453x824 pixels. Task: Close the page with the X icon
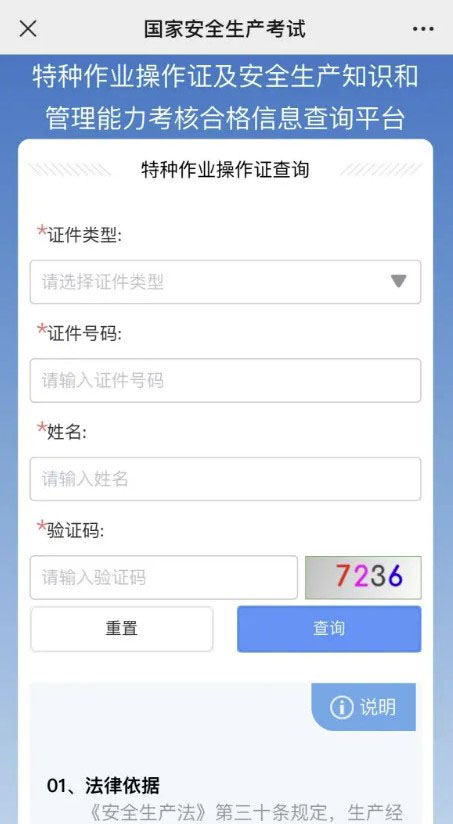point(28,29)
